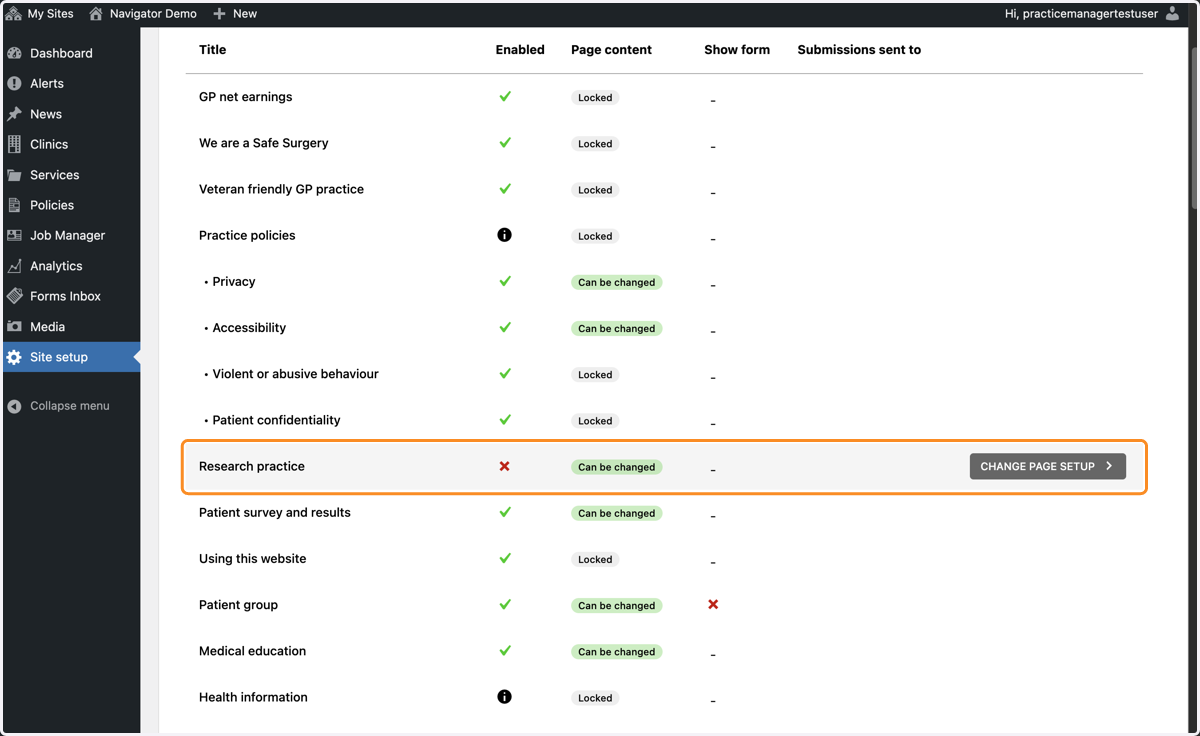1200x736 pixels.
Task: Click the News pin icon
Action: pyautogui.click(x=14, y=114)
